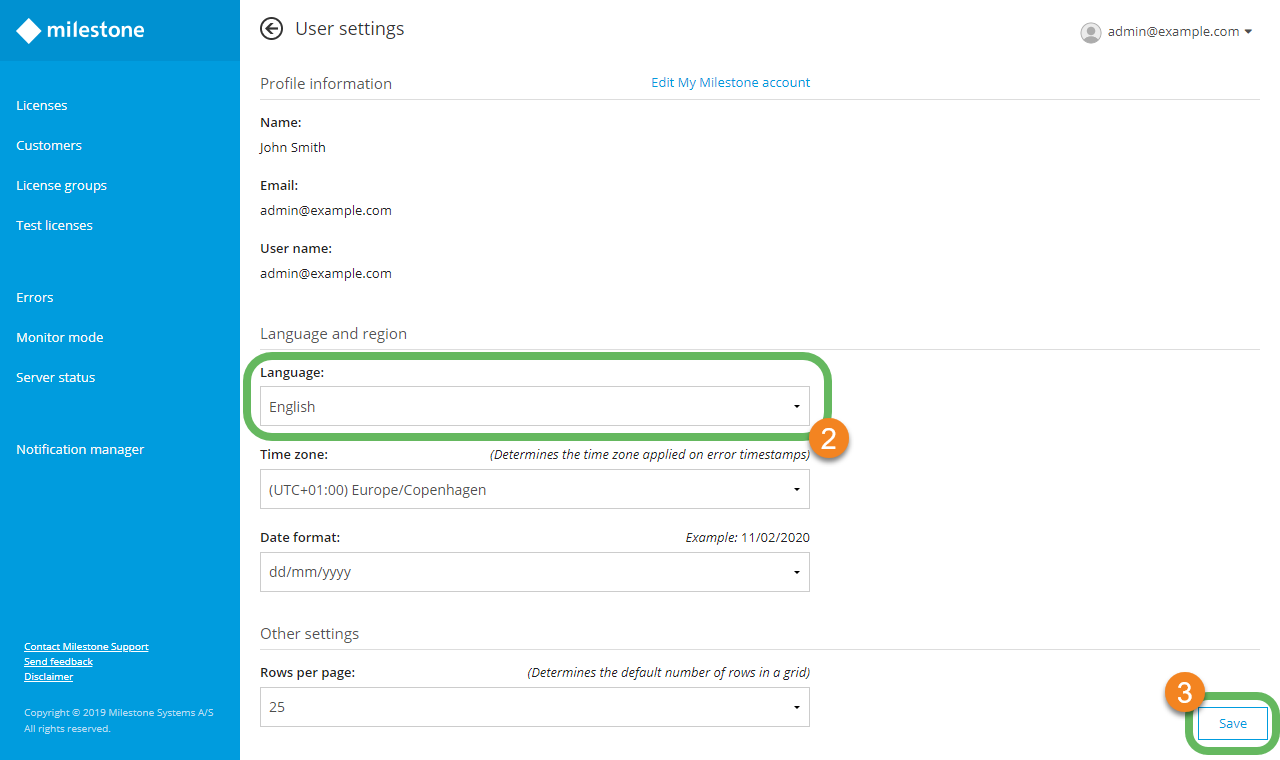Open the Language dropdown
This screenshot has width=1280, height=760.
point(534,407)
